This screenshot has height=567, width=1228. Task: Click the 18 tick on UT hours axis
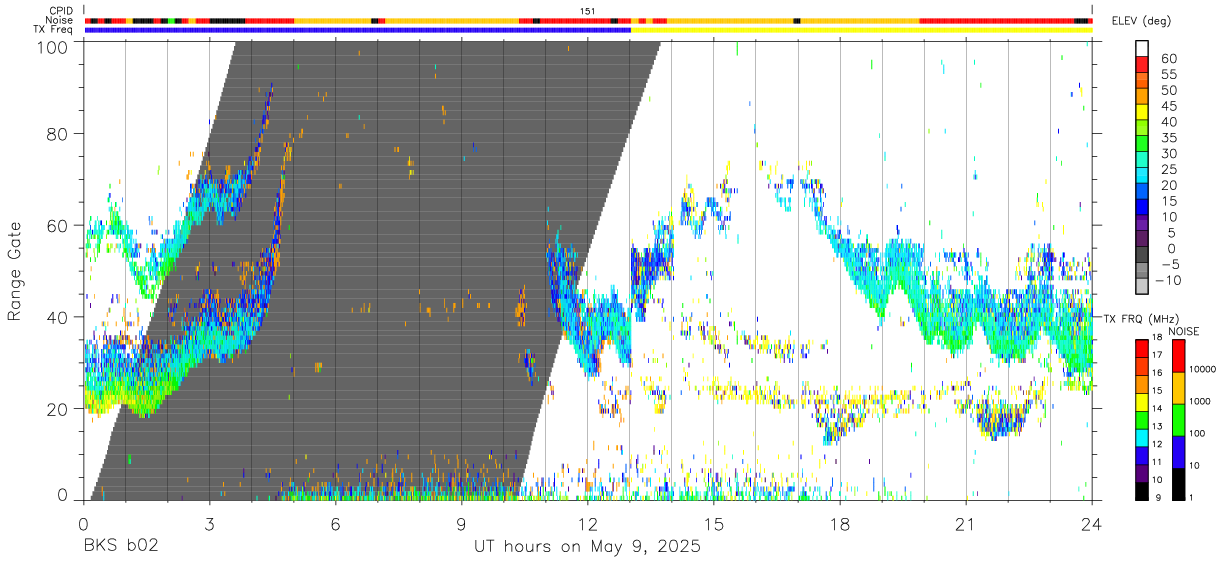839,524
